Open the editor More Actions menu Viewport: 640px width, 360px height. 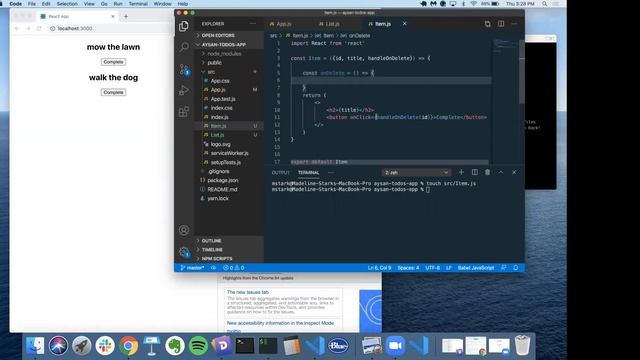[x=514, y=24]
